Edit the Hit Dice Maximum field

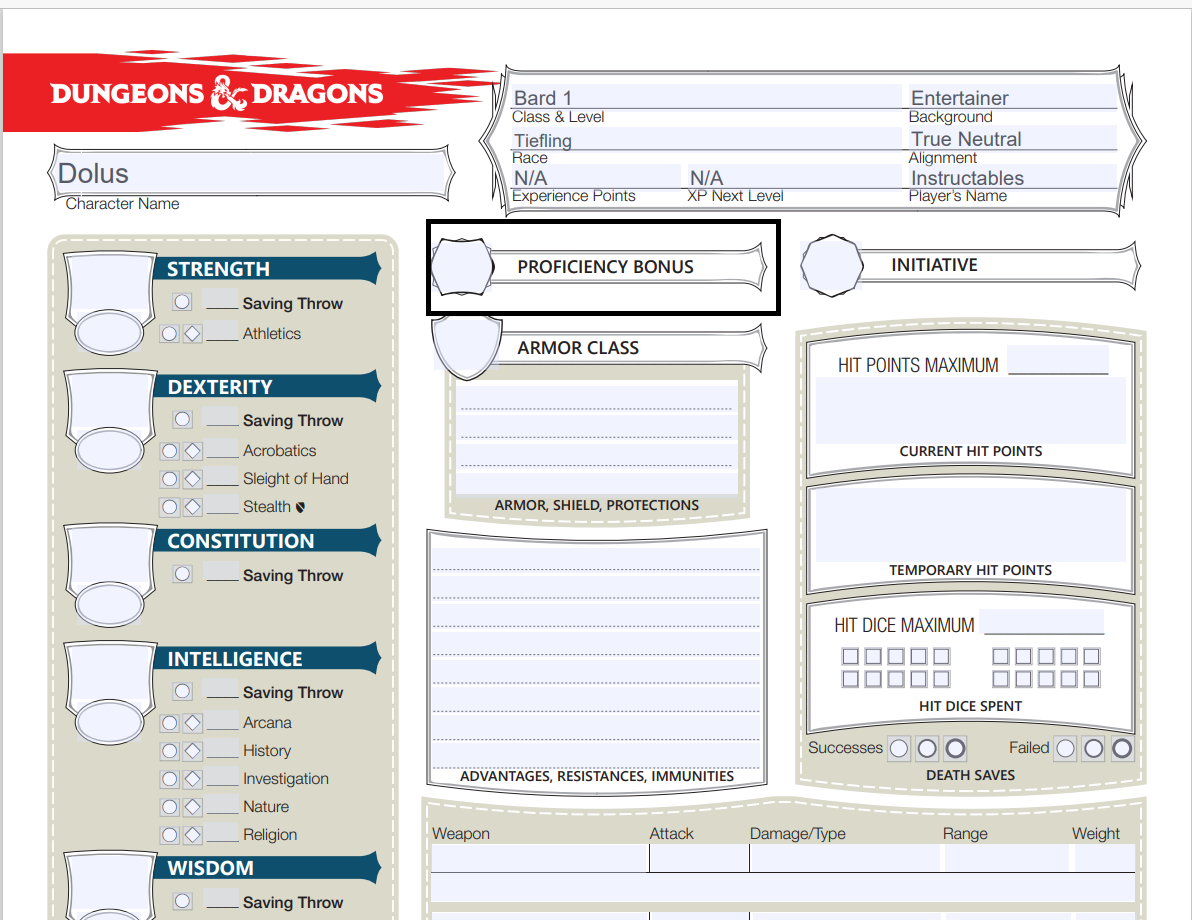point(1044,621)
